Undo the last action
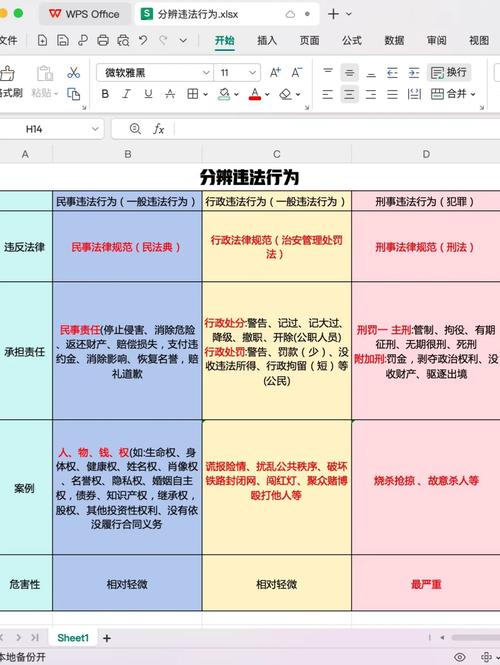 pos(143,40)
